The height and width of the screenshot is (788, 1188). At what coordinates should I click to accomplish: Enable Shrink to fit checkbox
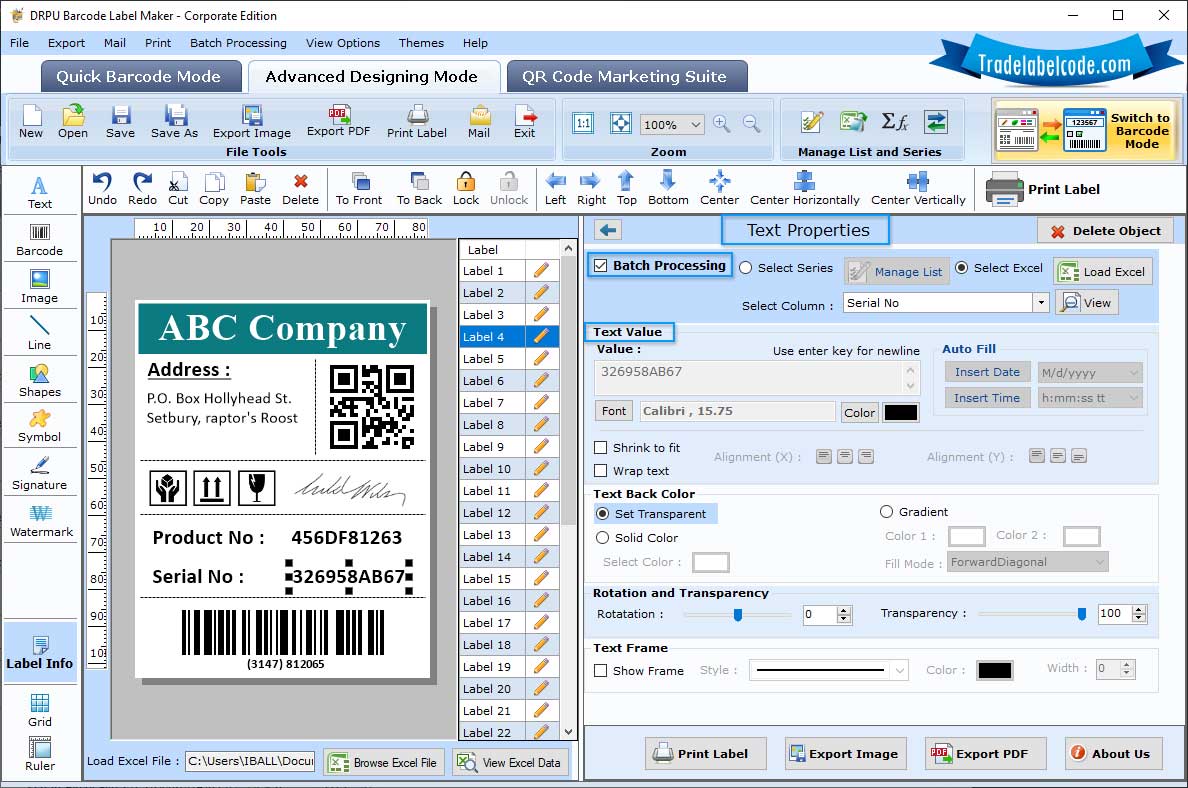(x=601, y=448)
